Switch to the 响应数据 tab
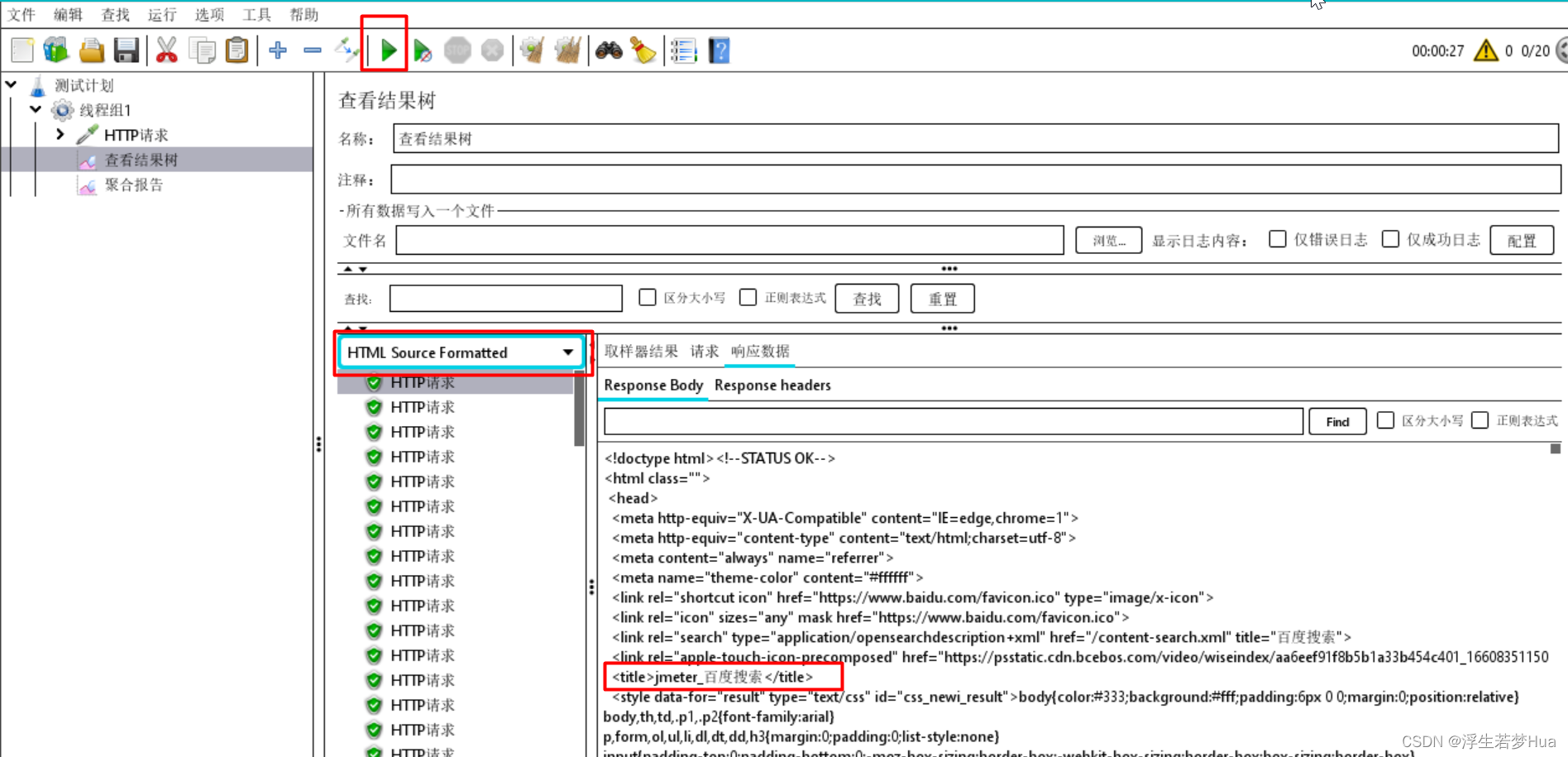The height and width of the screenshot is (757, 1568). (x=760, y=352)
